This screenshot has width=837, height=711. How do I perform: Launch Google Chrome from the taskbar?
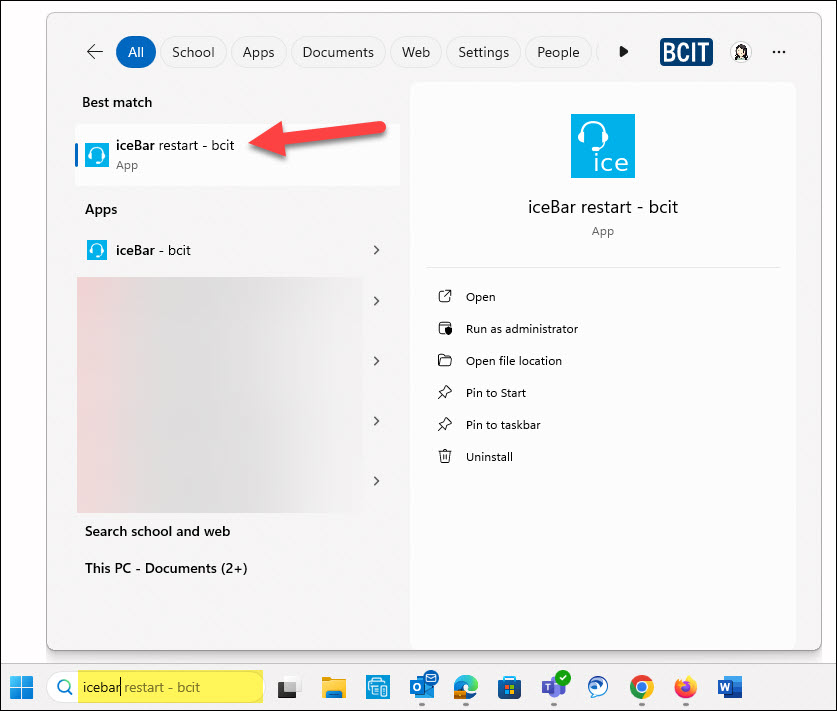click(x=641, y=687)
